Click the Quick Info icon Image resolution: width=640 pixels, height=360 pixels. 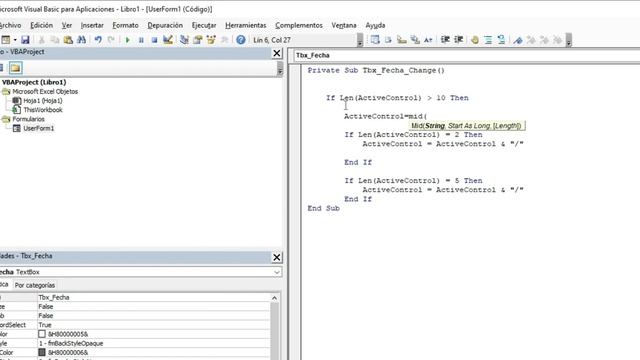coord(402,40)
